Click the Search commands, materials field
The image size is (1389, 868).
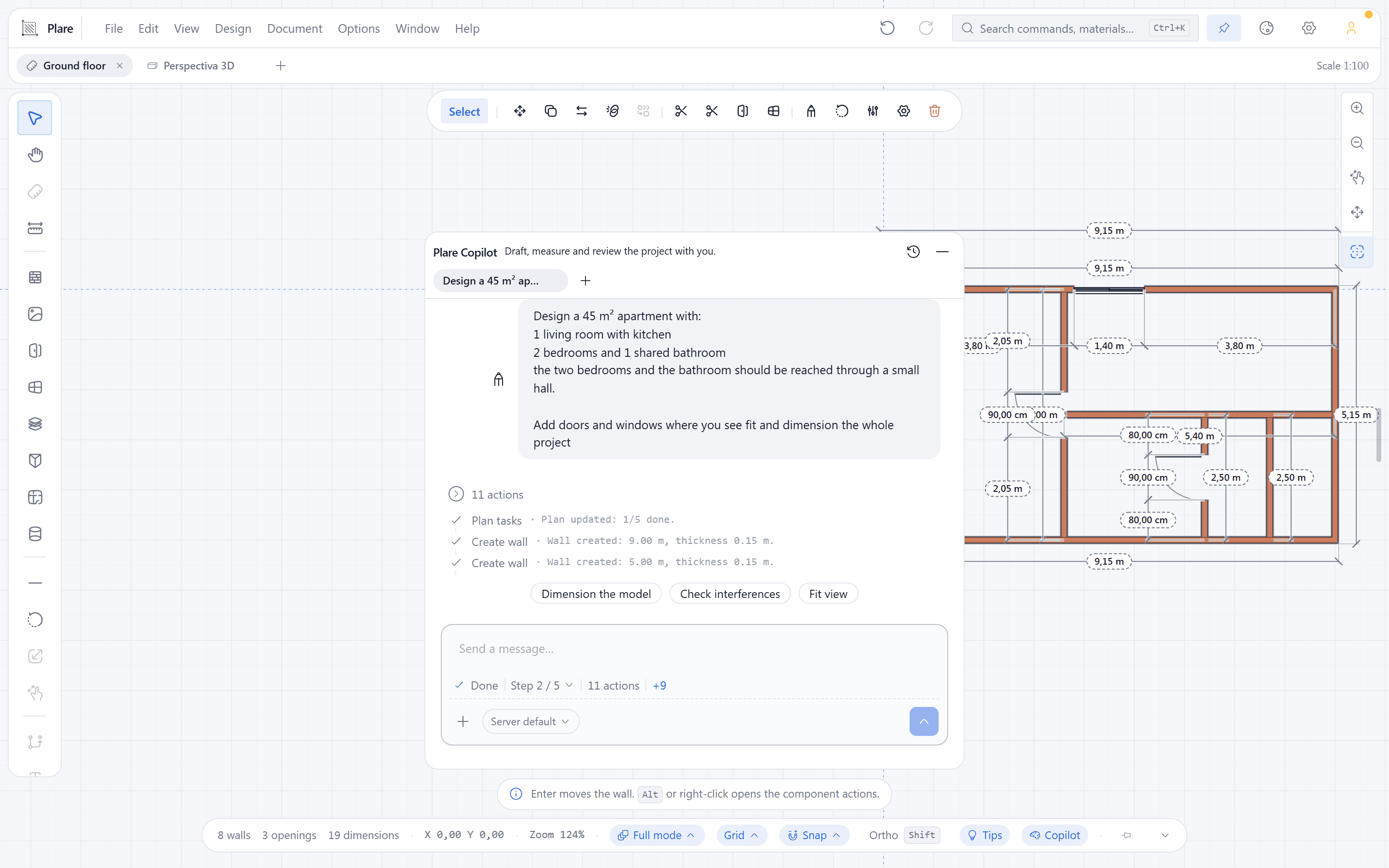tap(1075, 28)
